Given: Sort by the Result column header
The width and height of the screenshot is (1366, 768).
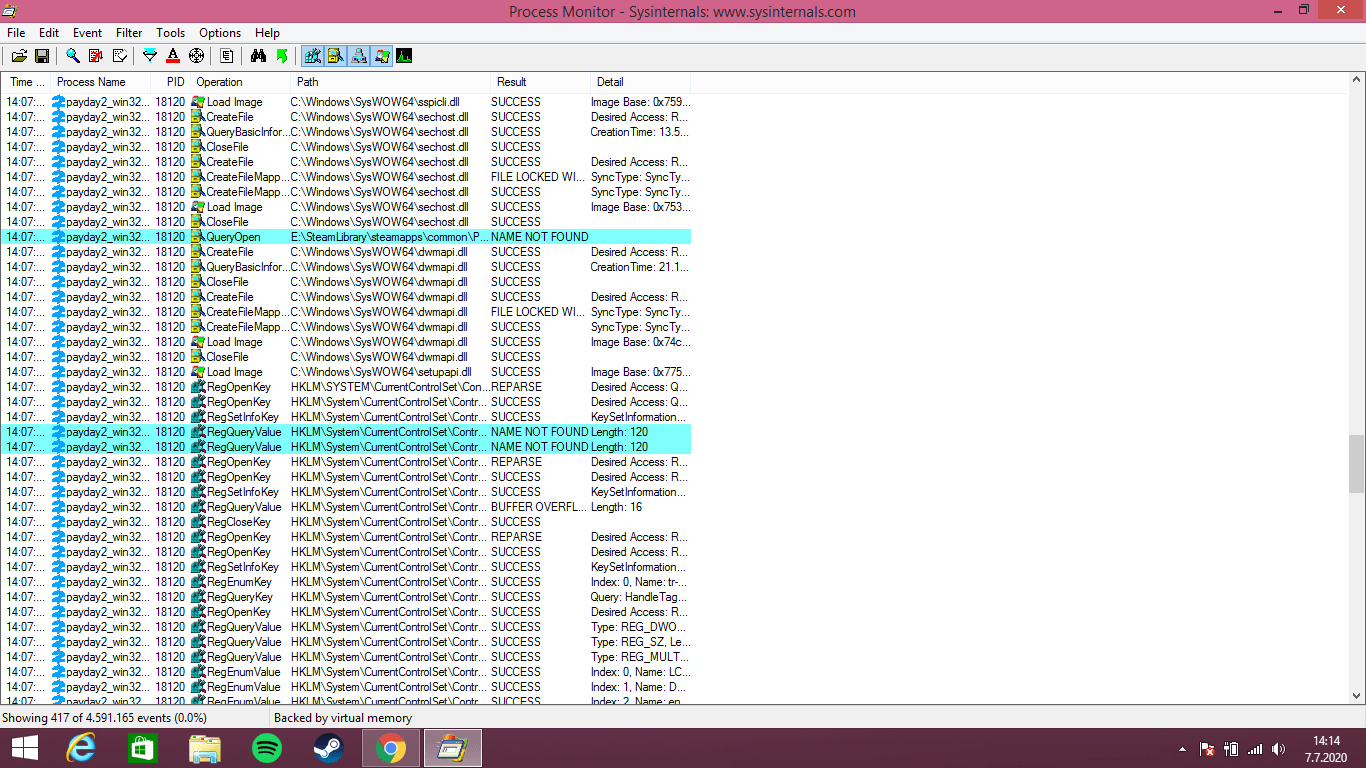Looking at the screenshot, I should [x=541, y=82].
